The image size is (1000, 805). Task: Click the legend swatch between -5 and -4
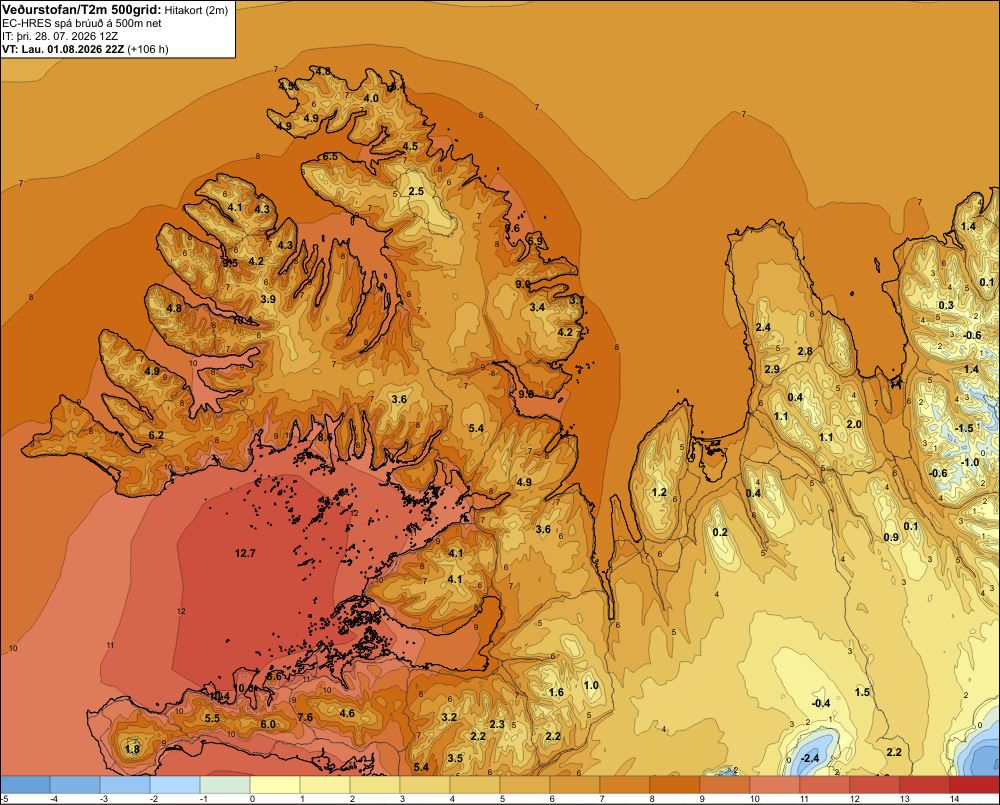coord(25,785)
